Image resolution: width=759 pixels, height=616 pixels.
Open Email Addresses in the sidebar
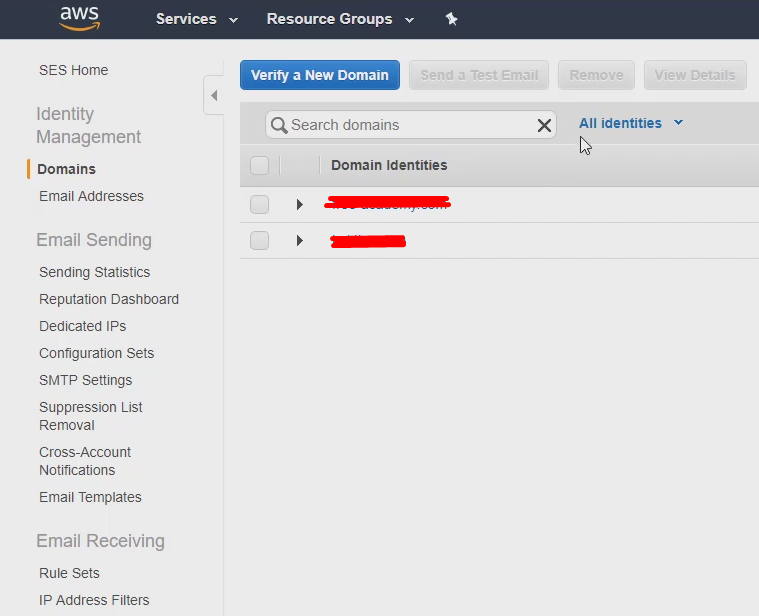click(91, 196)
